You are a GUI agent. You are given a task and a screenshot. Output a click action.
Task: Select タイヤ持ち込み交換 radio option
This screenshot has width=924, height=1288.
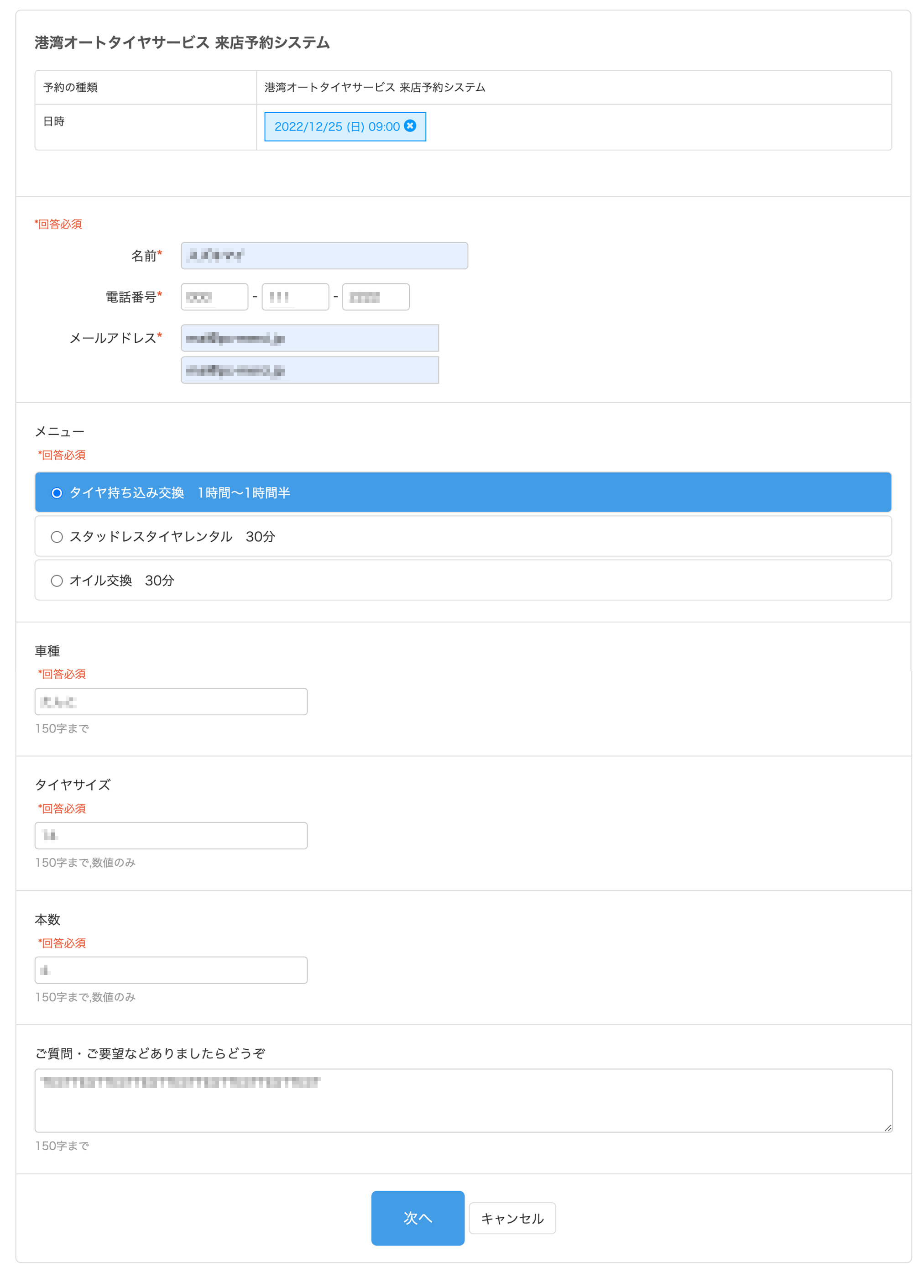(x=463, y=492)
